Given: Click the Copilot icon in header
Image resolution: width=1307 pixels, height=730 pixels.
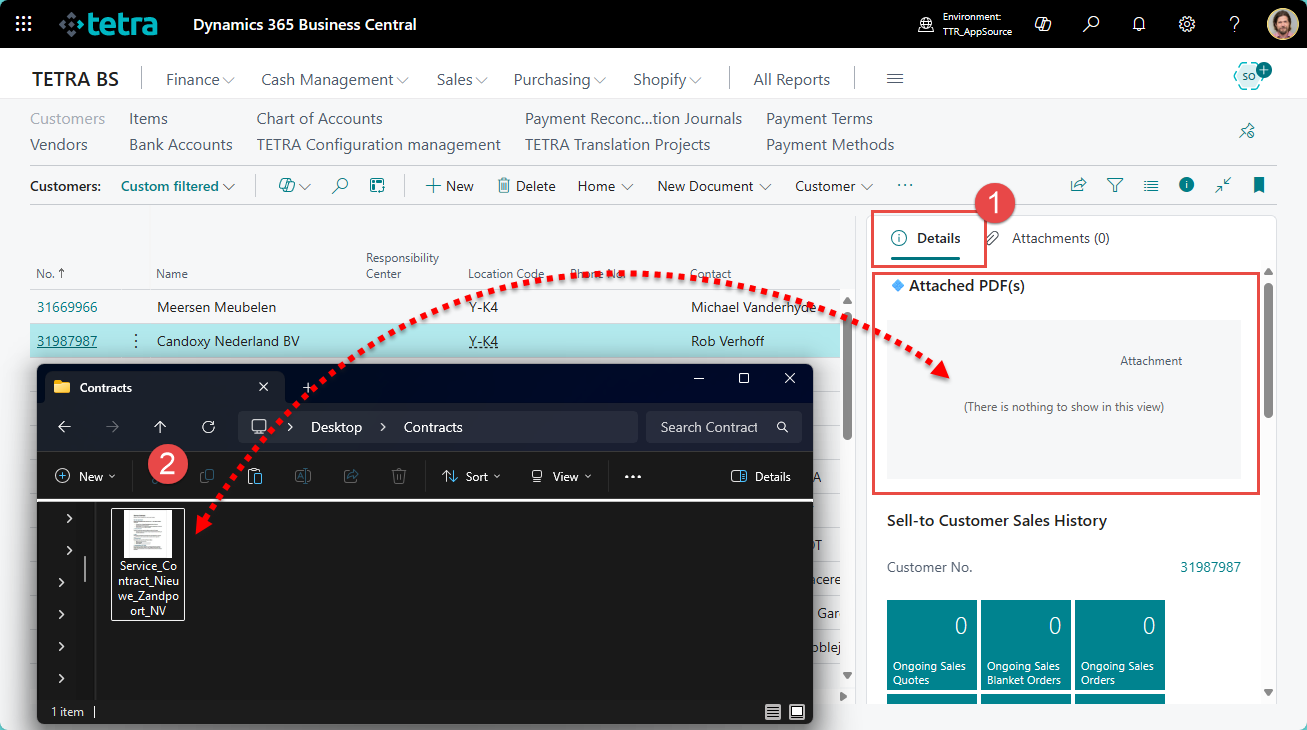Looking at the screenshot, I should pyautogui.click(x=1043, y=24).
